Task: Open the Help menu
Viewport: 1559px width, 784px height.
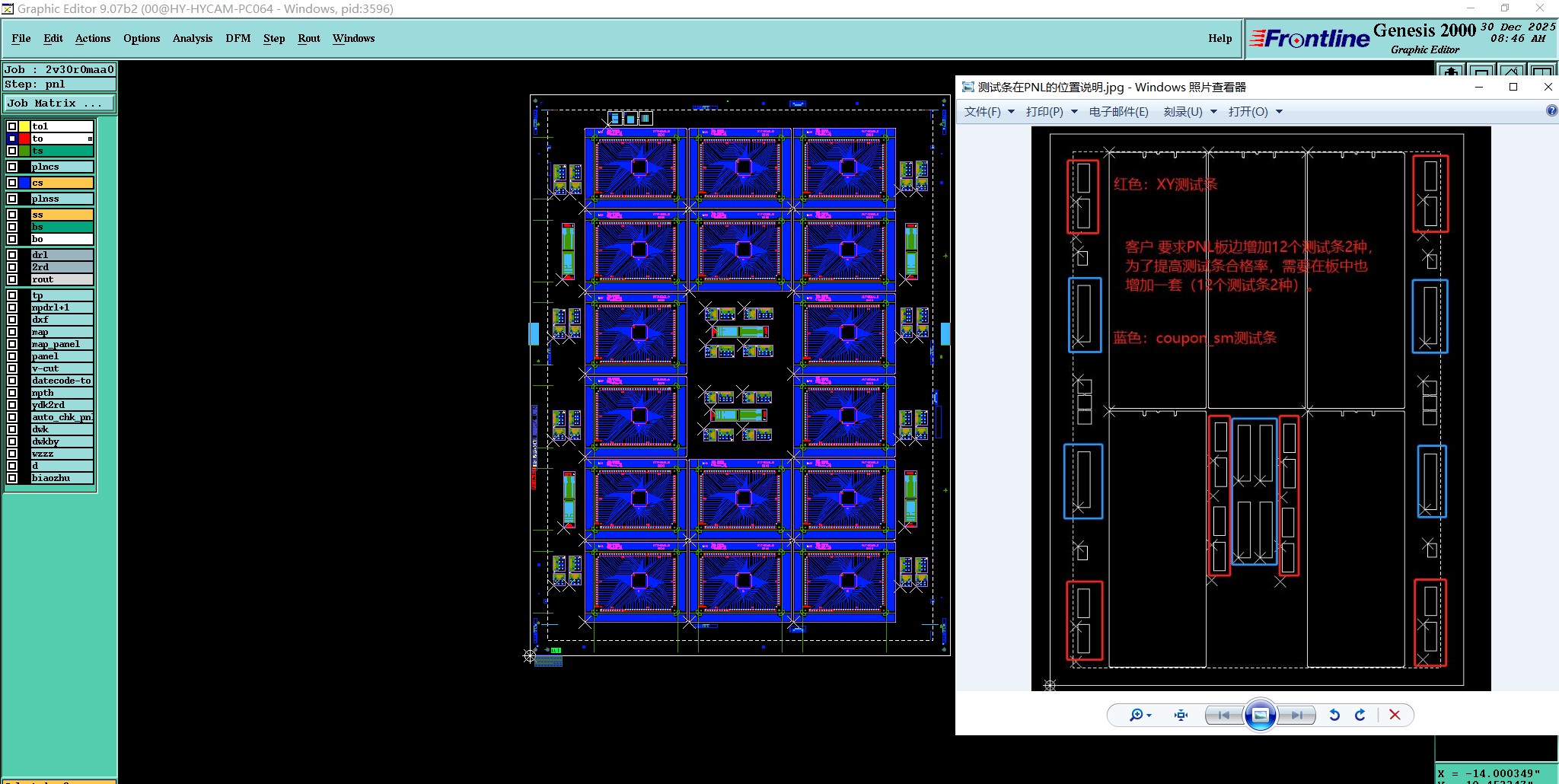Action: pyautogui.click(x=1220, y=38)
